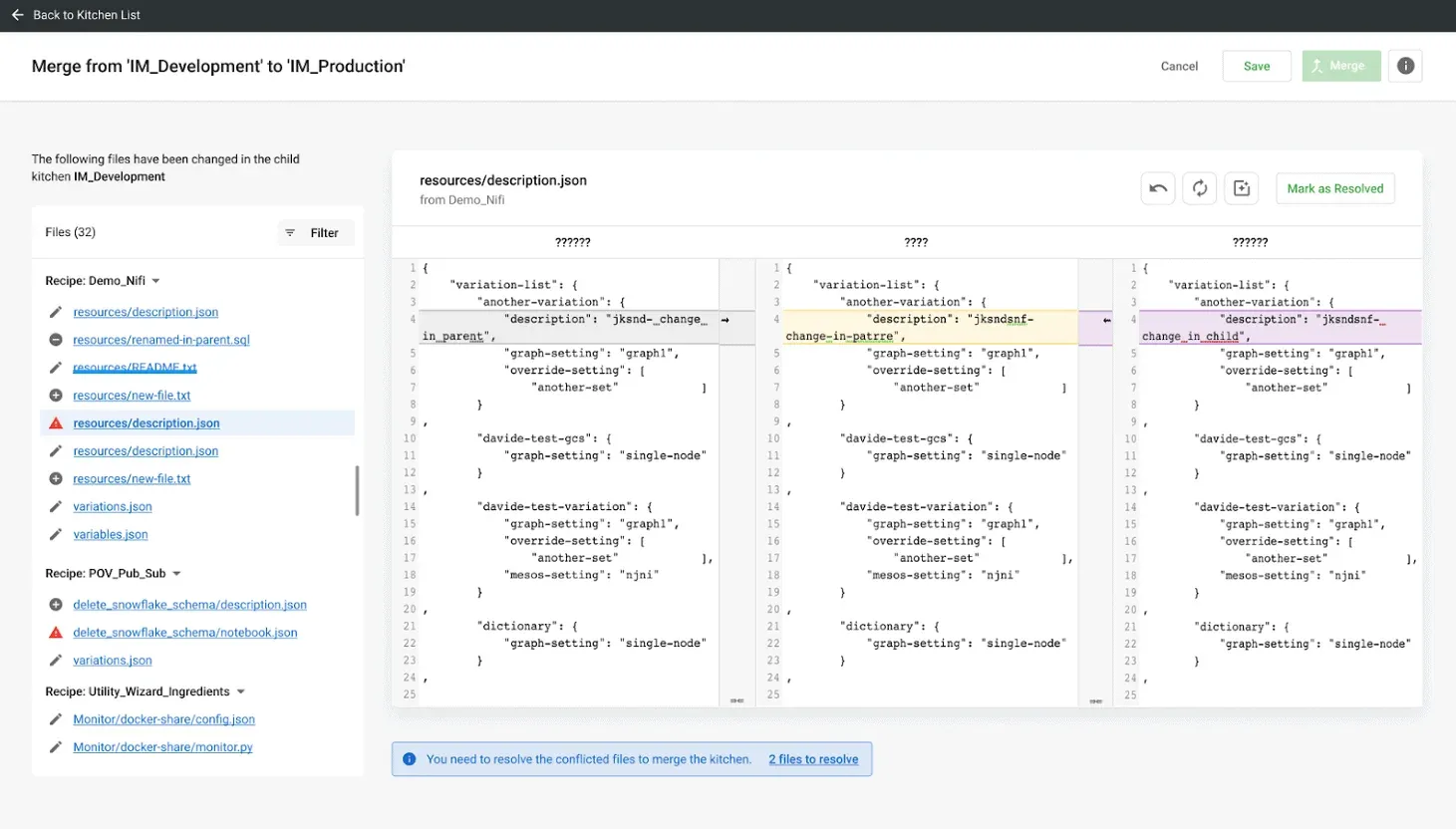The width and height of the screenshot is (1456, 829).
Task: Open the info icon in top header
Action: 1405,66
